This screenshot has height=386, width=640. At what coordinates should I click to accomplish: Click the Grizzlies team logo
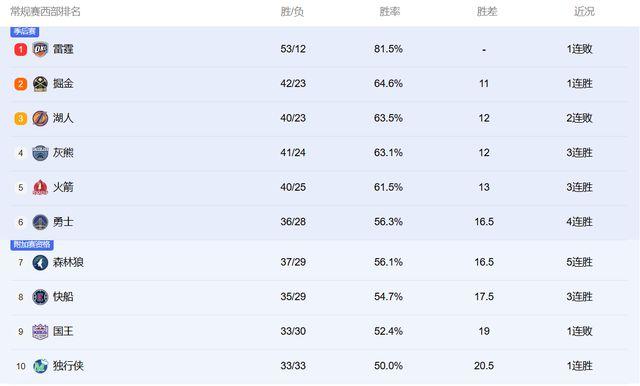pos(40,153)
